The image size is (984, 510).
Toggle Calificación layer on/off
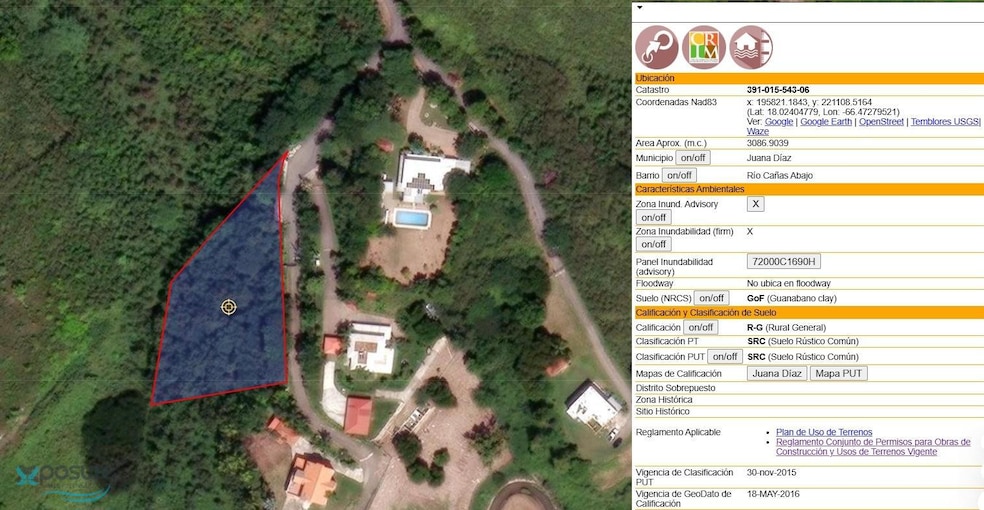(700, 327)
